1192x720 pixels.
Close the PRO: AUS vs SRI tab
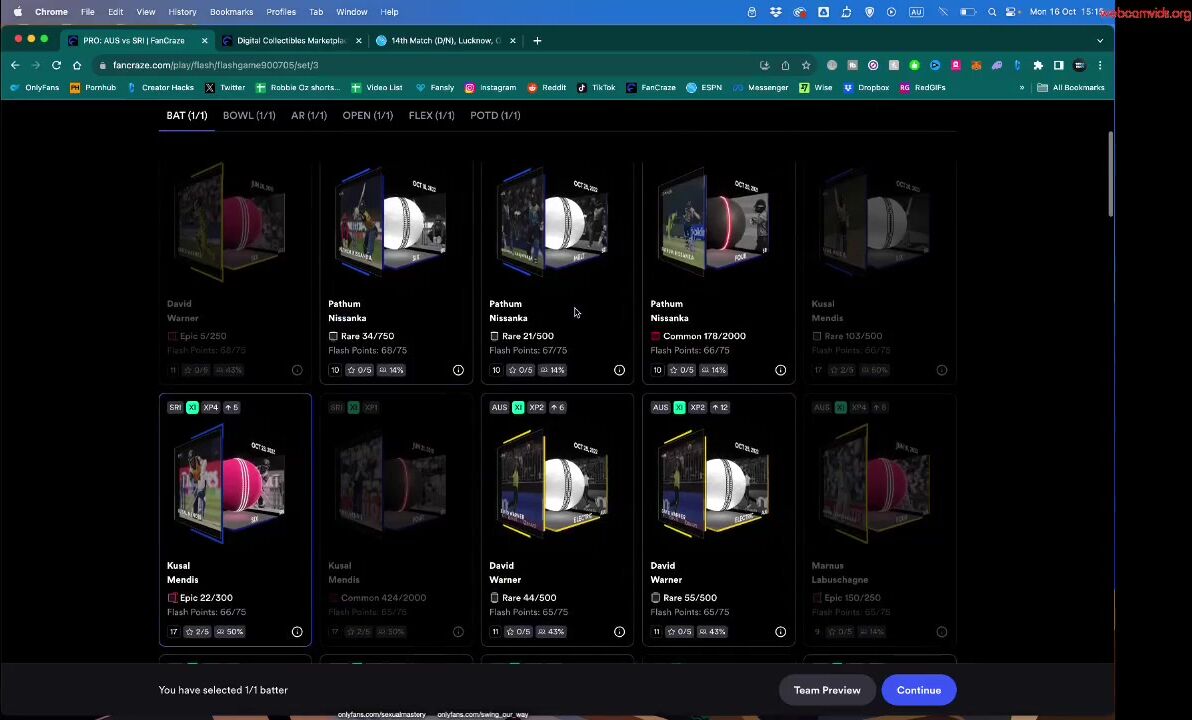click(205, 41)
